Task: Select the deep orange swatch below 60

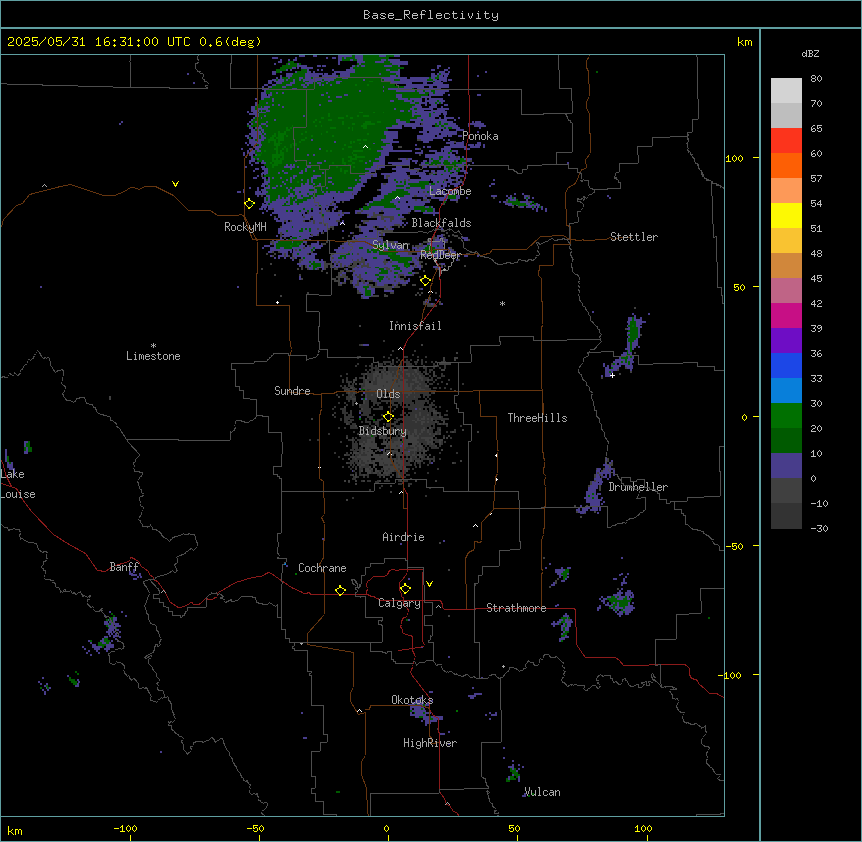Action: pos(786,165)
